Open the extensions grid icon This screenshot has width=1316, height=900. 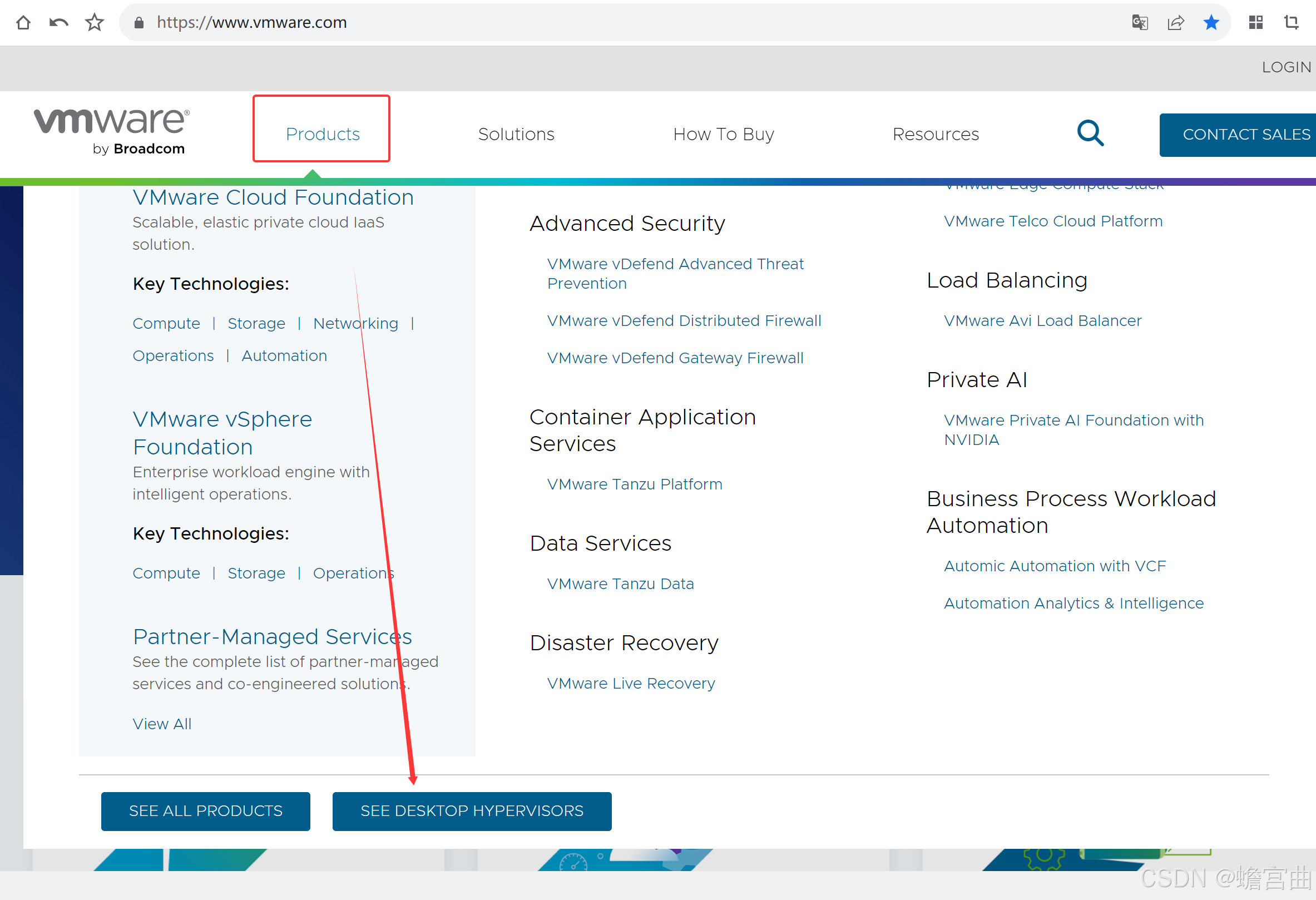[x=1255, y=23]
